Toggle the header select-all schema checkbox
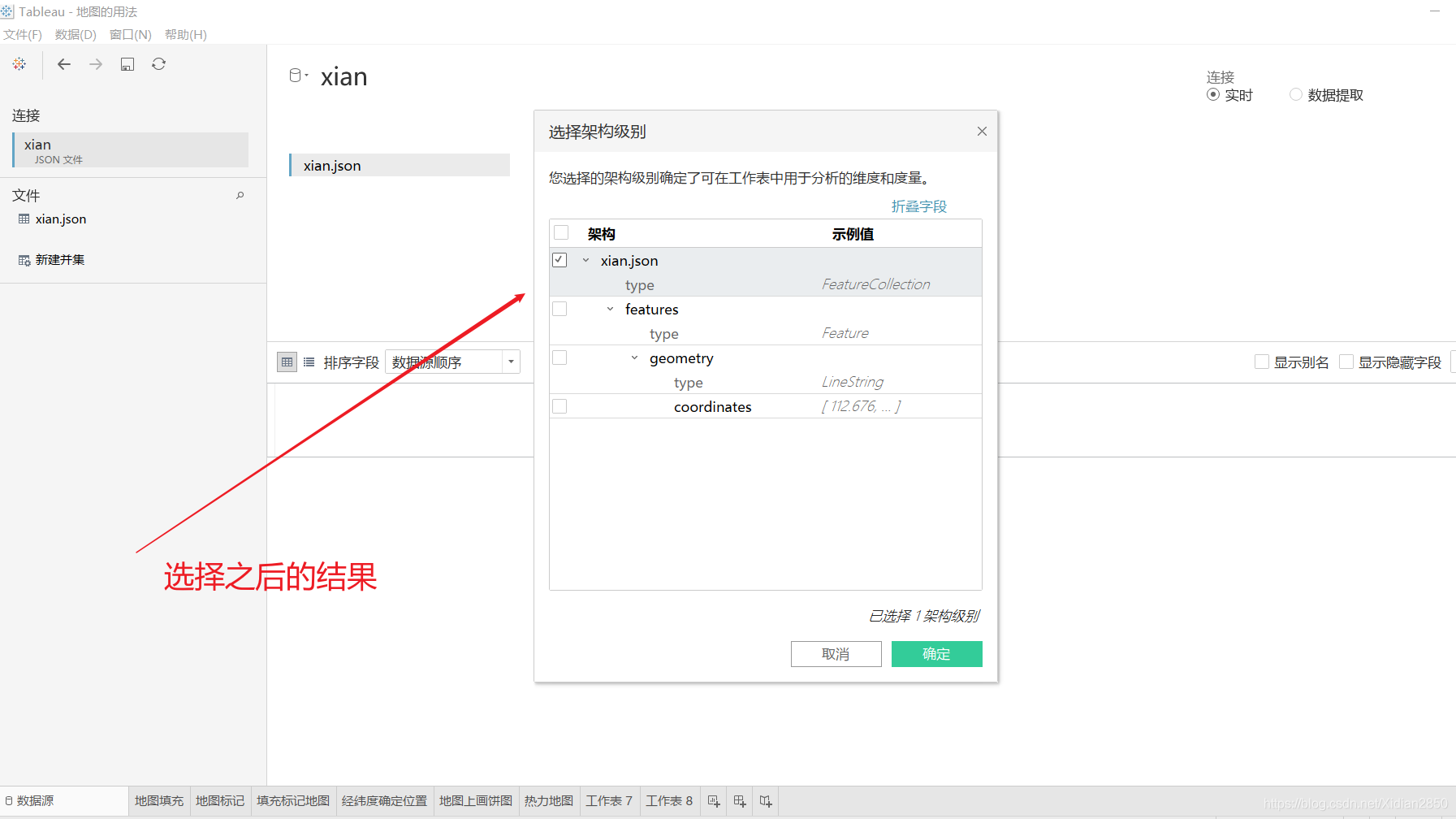1456x819 pixels. [x=561, y=233]
